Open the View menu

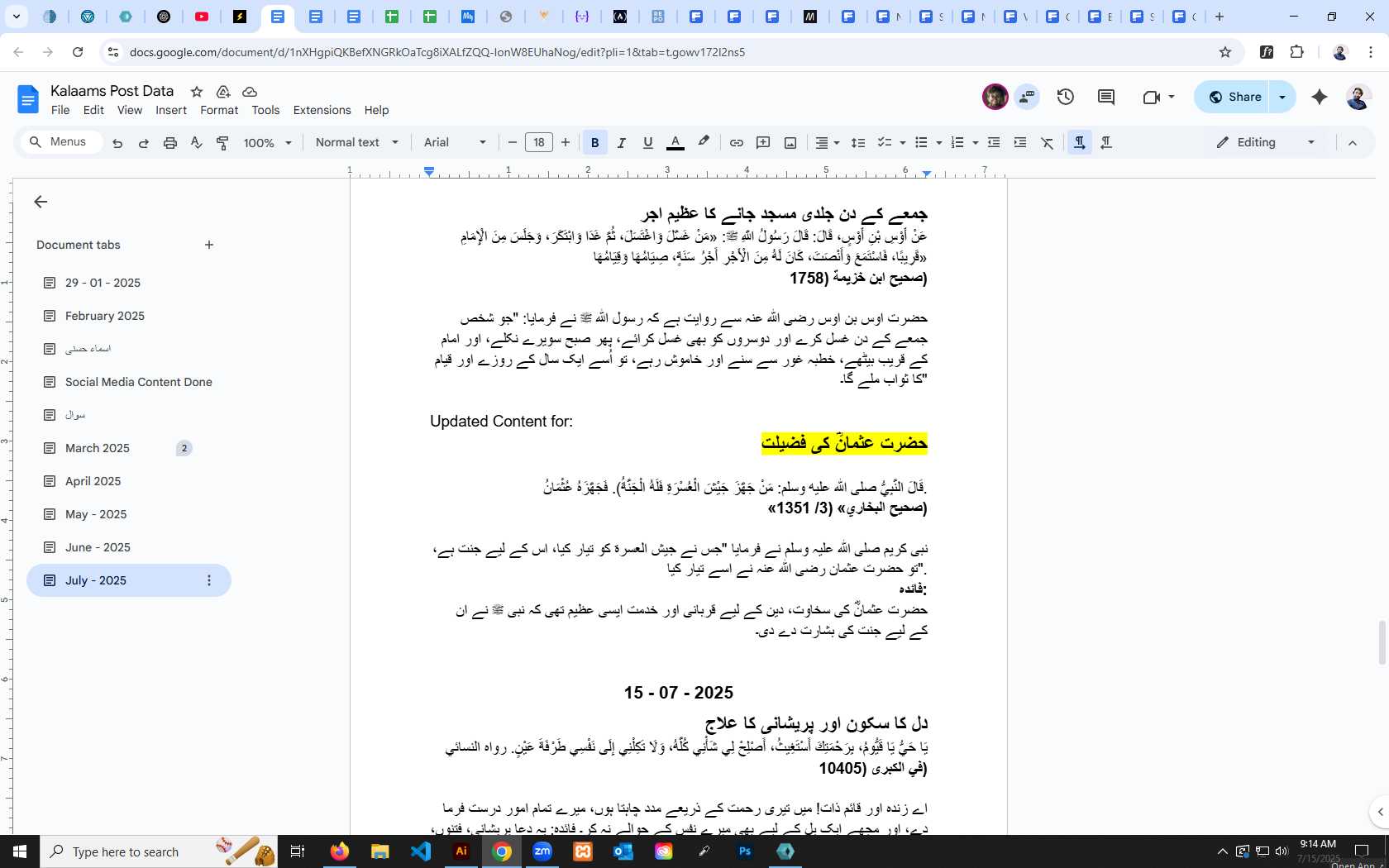pos(130,110)
